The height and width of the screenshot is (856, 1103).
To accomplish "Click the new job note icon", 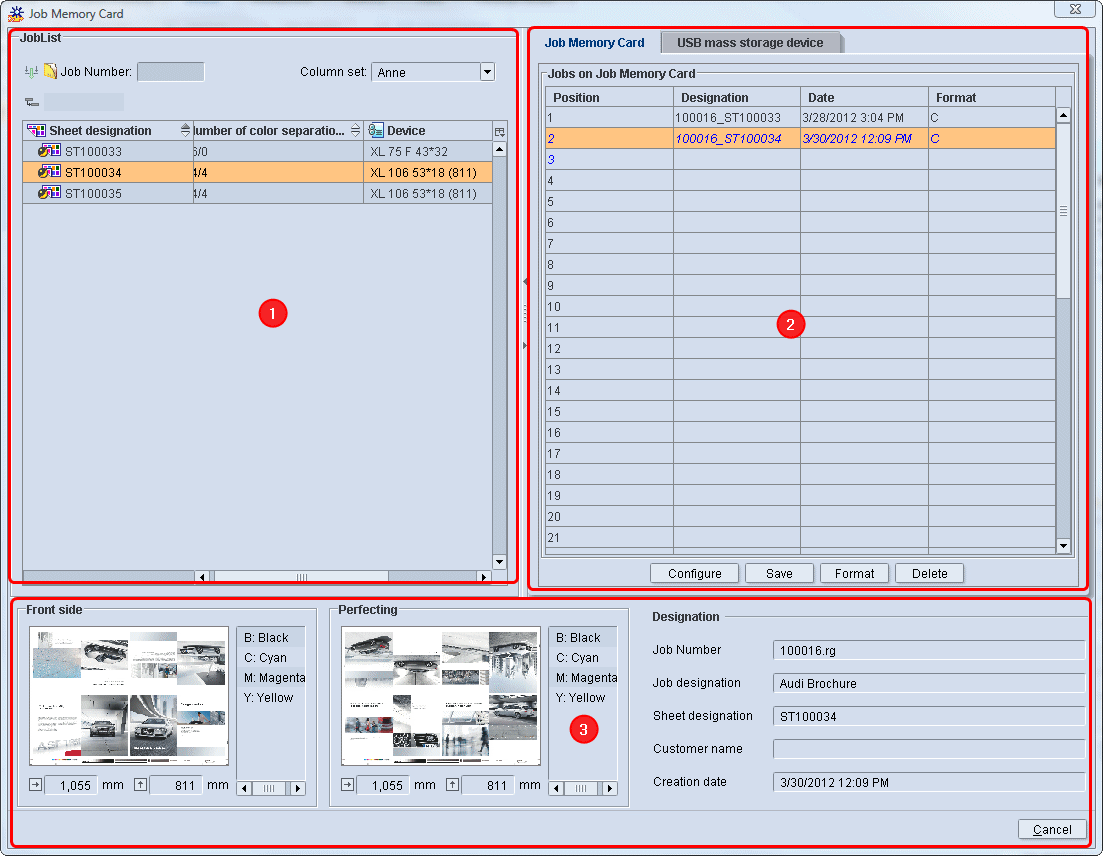I will coord(51,71).
